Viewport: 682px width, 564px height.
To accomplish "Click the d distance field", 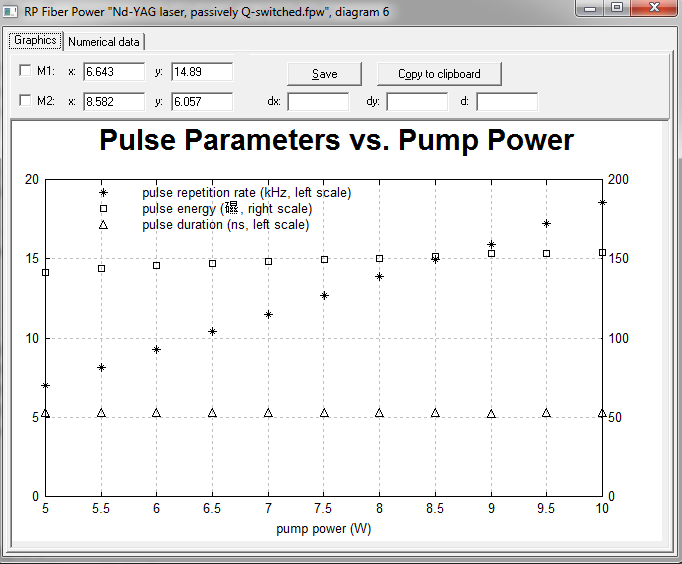I will (506, 102).
